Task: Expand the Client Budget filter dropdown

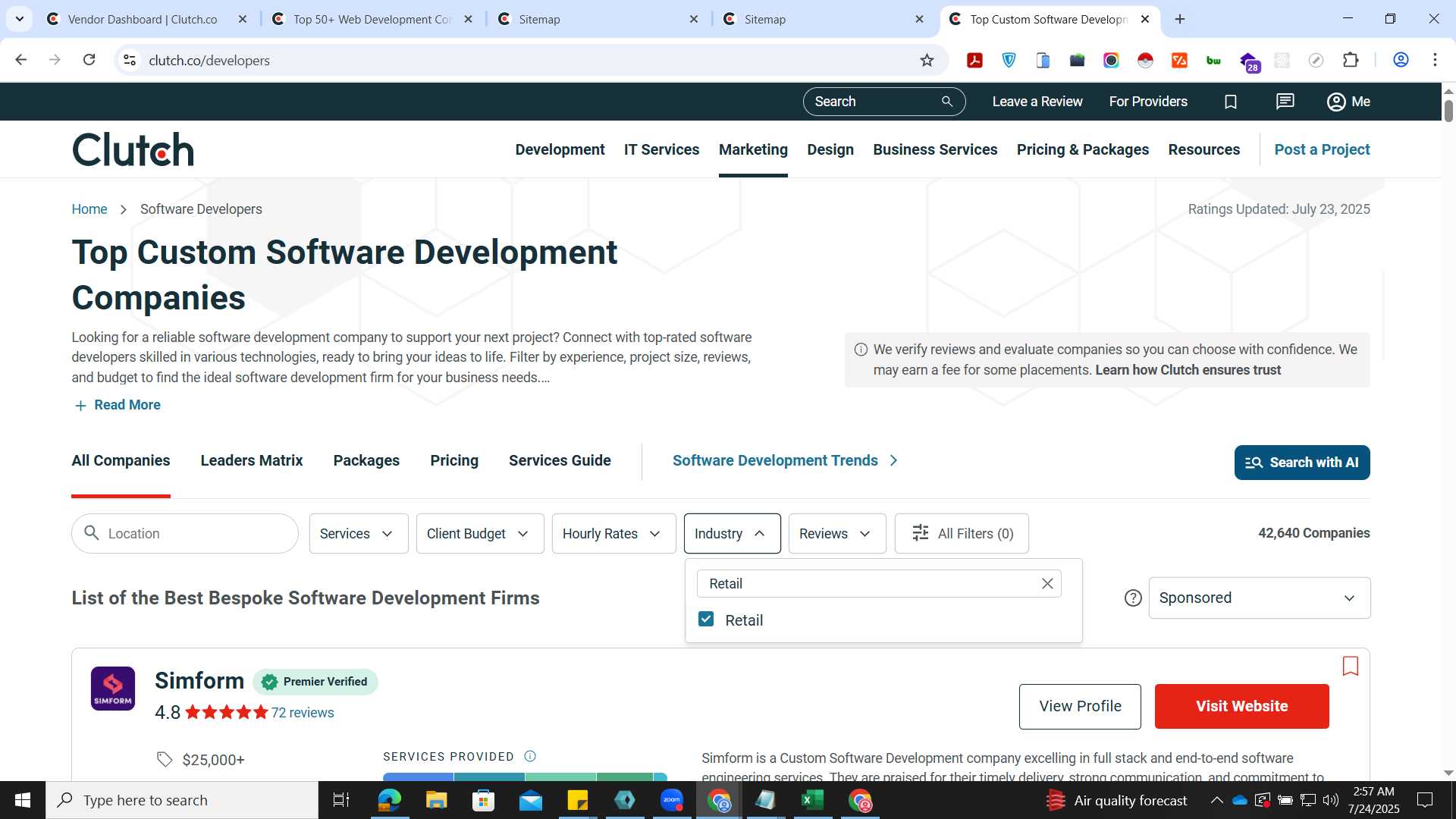Action: click(x=480, y=534)
